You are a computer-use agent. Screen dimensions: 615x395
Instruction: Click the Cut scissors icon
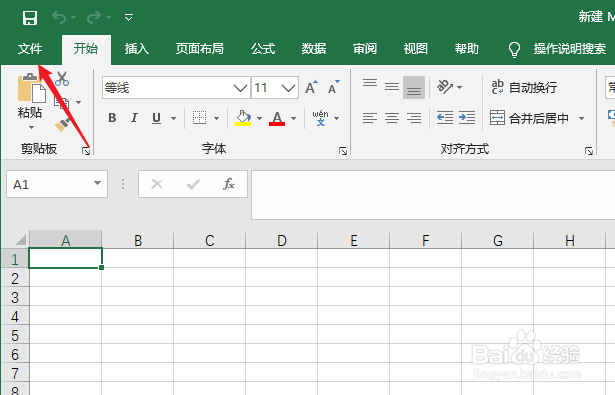62,79
